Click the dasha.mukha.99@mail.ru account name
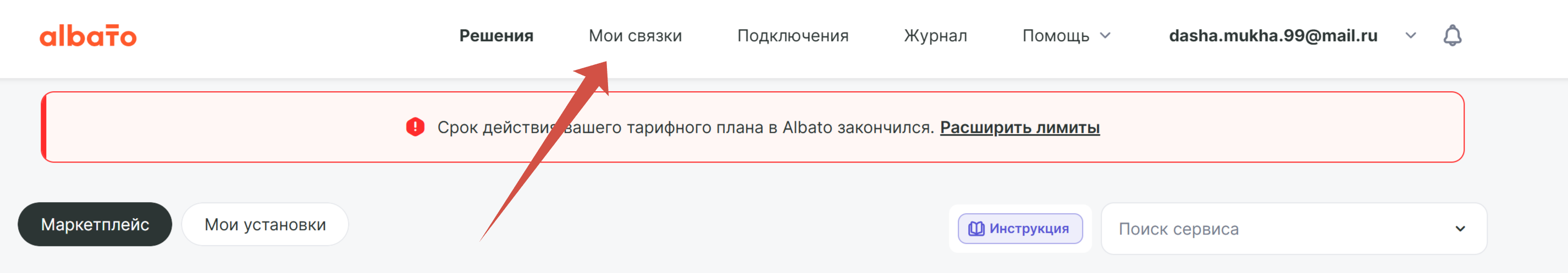Image resolution: width=1568 pixels, height=273 pixels. pos(1273,36)
